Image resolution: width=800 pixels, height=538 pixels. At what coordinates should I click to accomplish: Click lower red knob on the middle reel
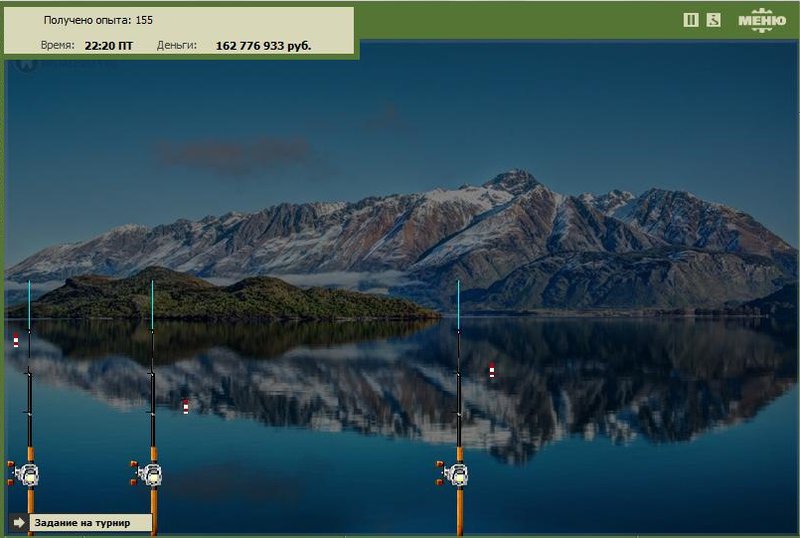(134, 482)
